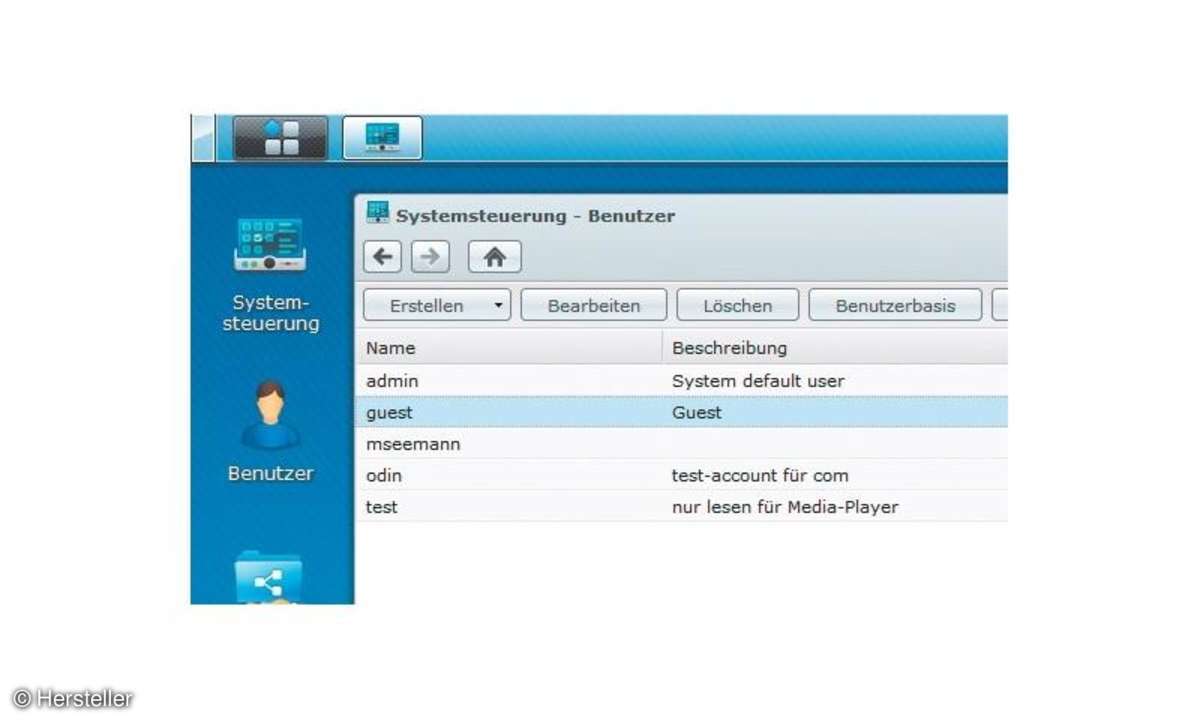Click the Erstellen button

pos(437,305)
